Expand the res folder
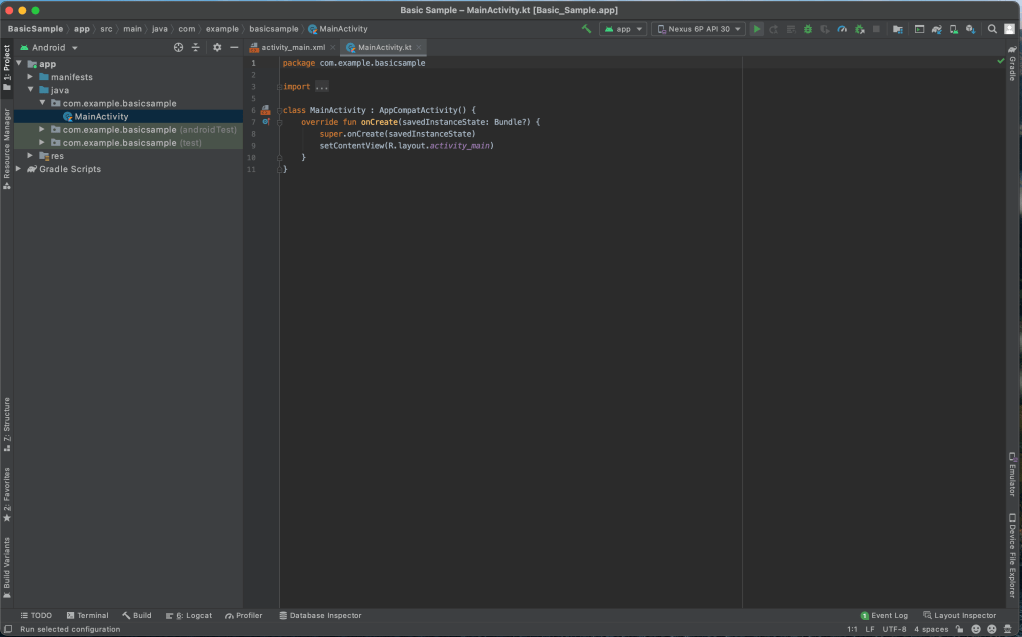 (x=30, y=156)
